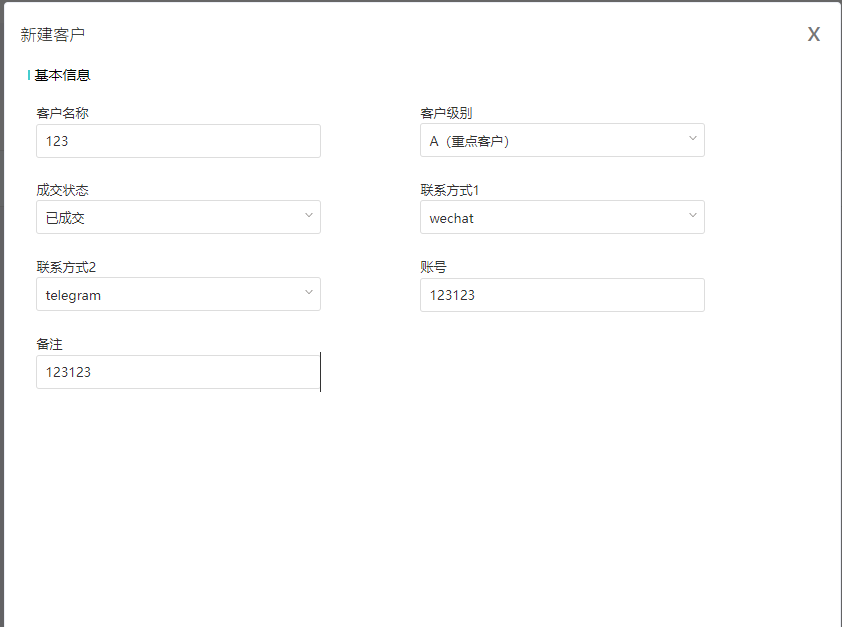The width and height of the screenshot is (842, 627).
Task: Click the 客户名称 input containing 123
Action: 178,141
